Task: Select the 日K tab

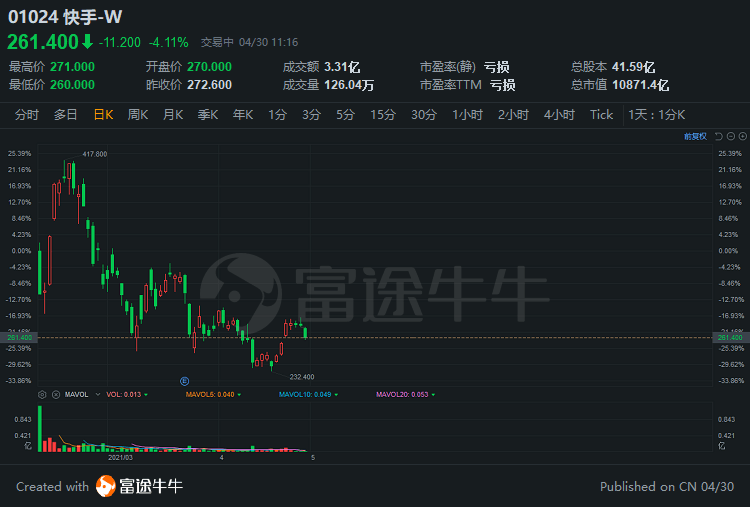Action: tap(103, 115)
